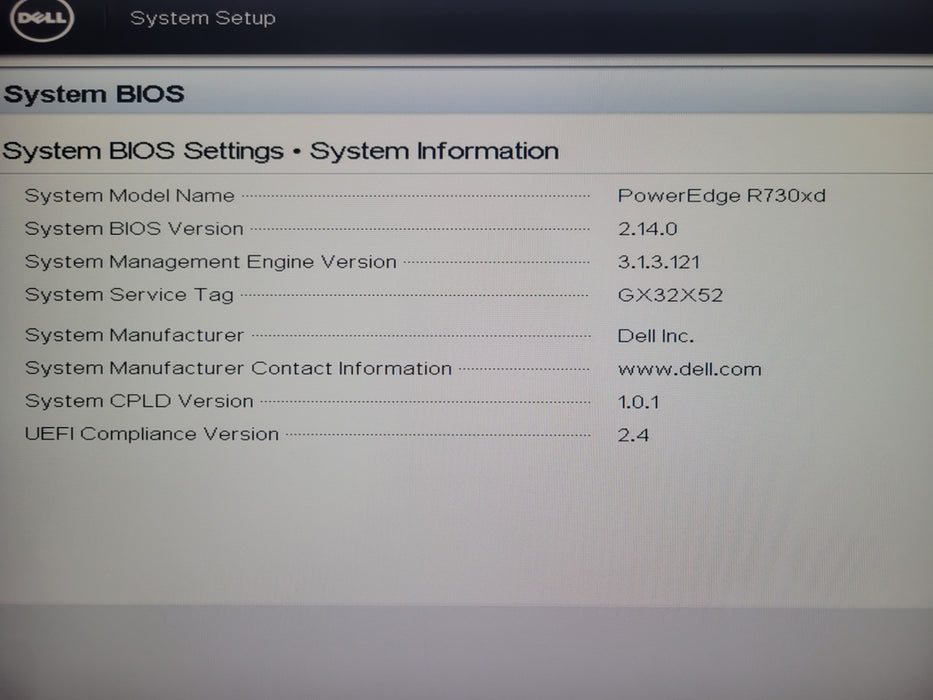Click the PowerEdge R730xd value
Screen dimensions: 933x700
[x=722, y=196]
